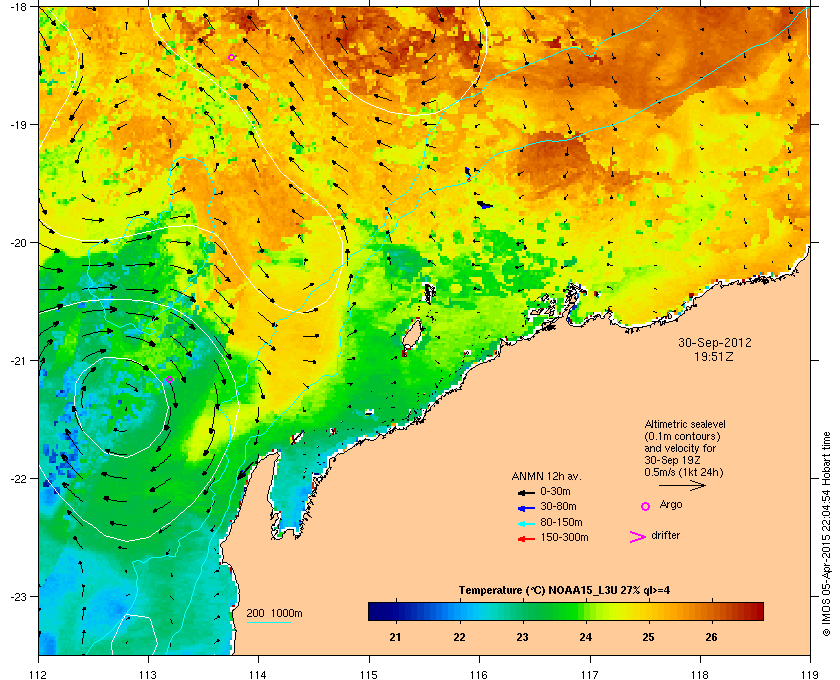
Task: Click the latitude axis label '-21'
Action: [18, 361]
